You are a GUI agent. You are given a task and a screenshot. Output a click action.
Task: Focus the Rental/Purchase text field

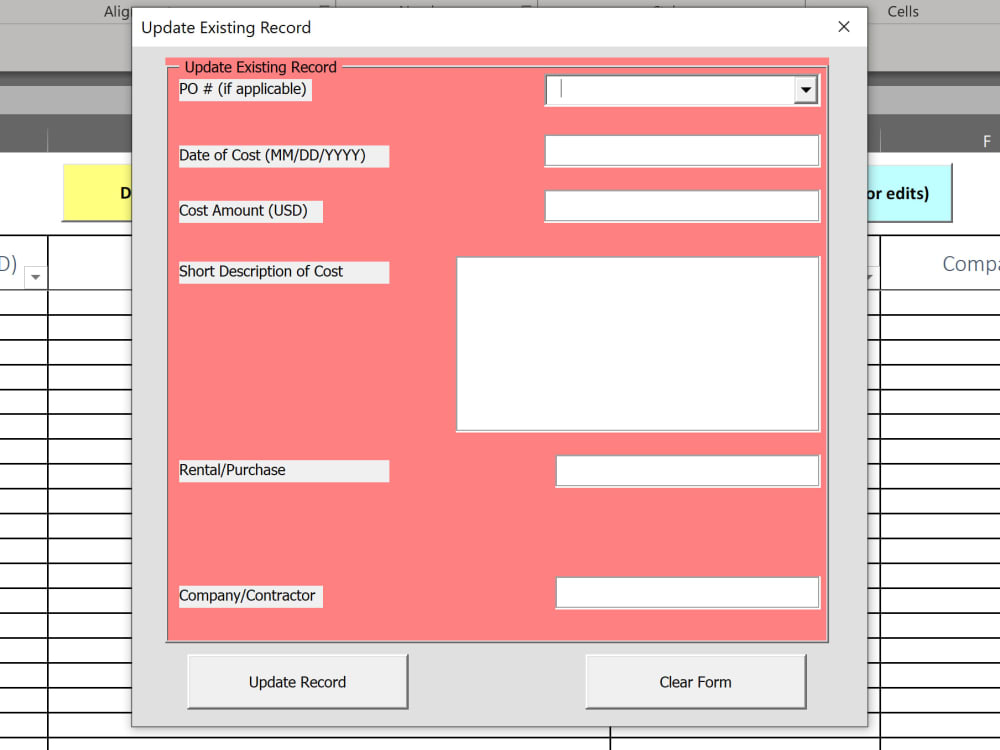(x=687, y=470)
